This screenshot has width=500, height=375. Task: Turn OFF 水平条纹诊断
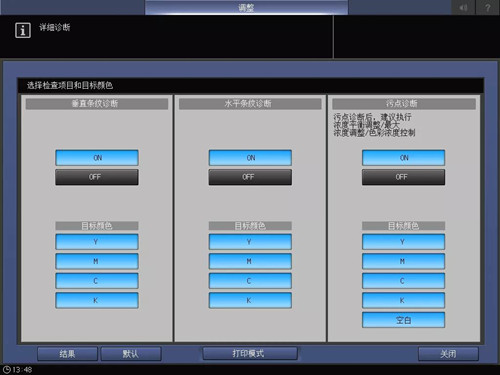coord(250,177)
